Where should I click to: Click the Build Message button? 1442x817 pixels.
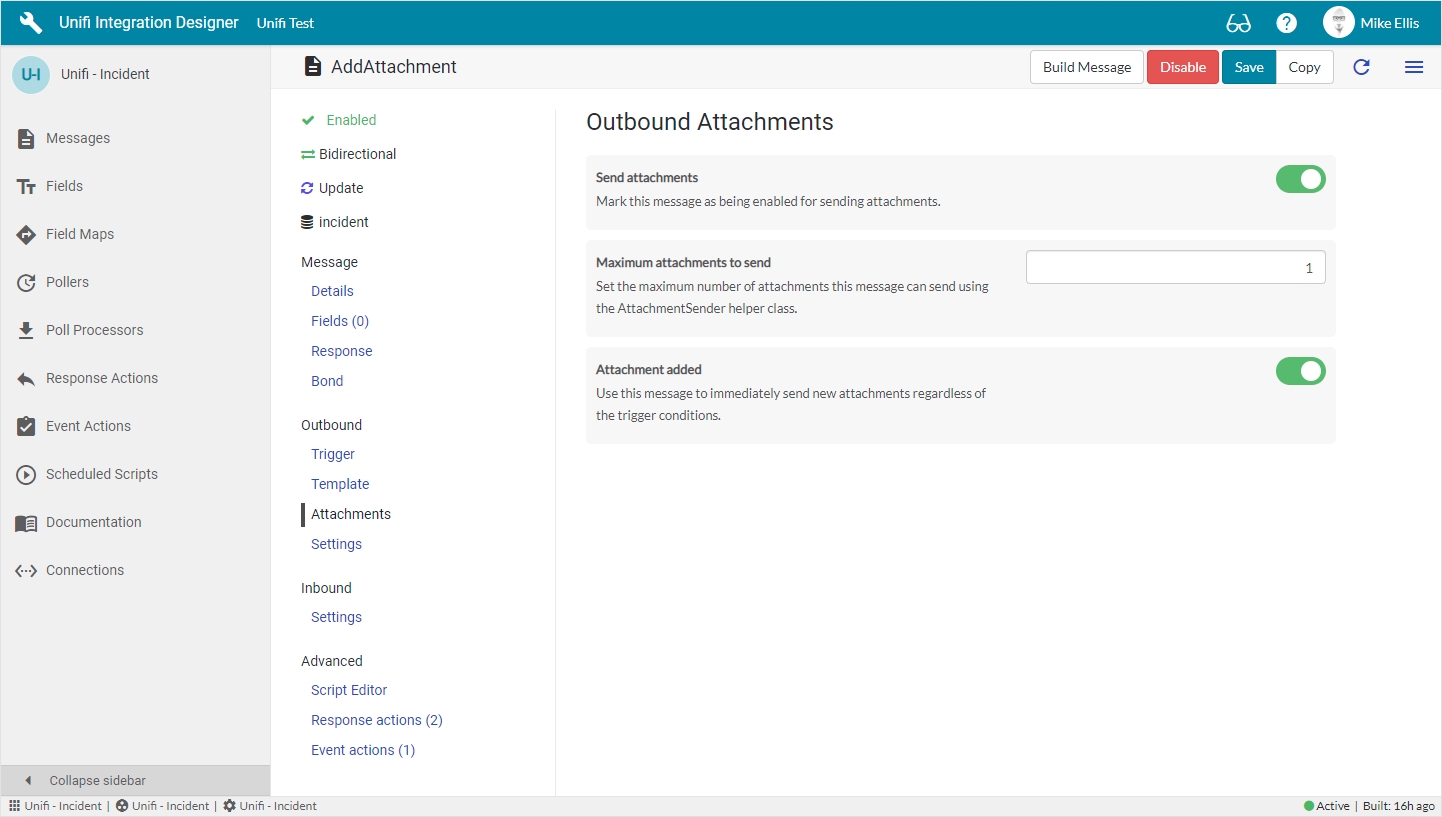(1086, 67)
